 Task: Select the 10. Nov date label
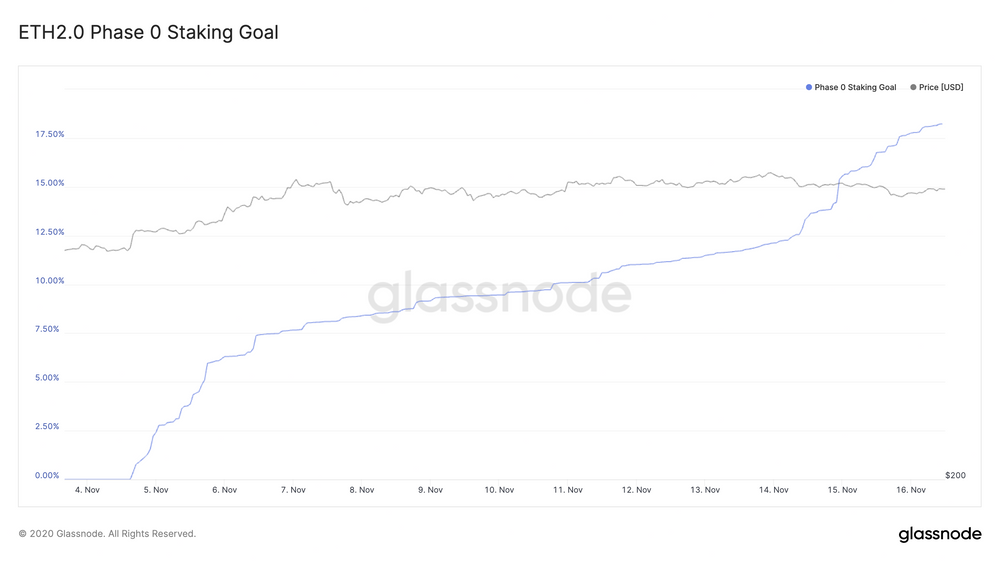click(x=499, y=490)
